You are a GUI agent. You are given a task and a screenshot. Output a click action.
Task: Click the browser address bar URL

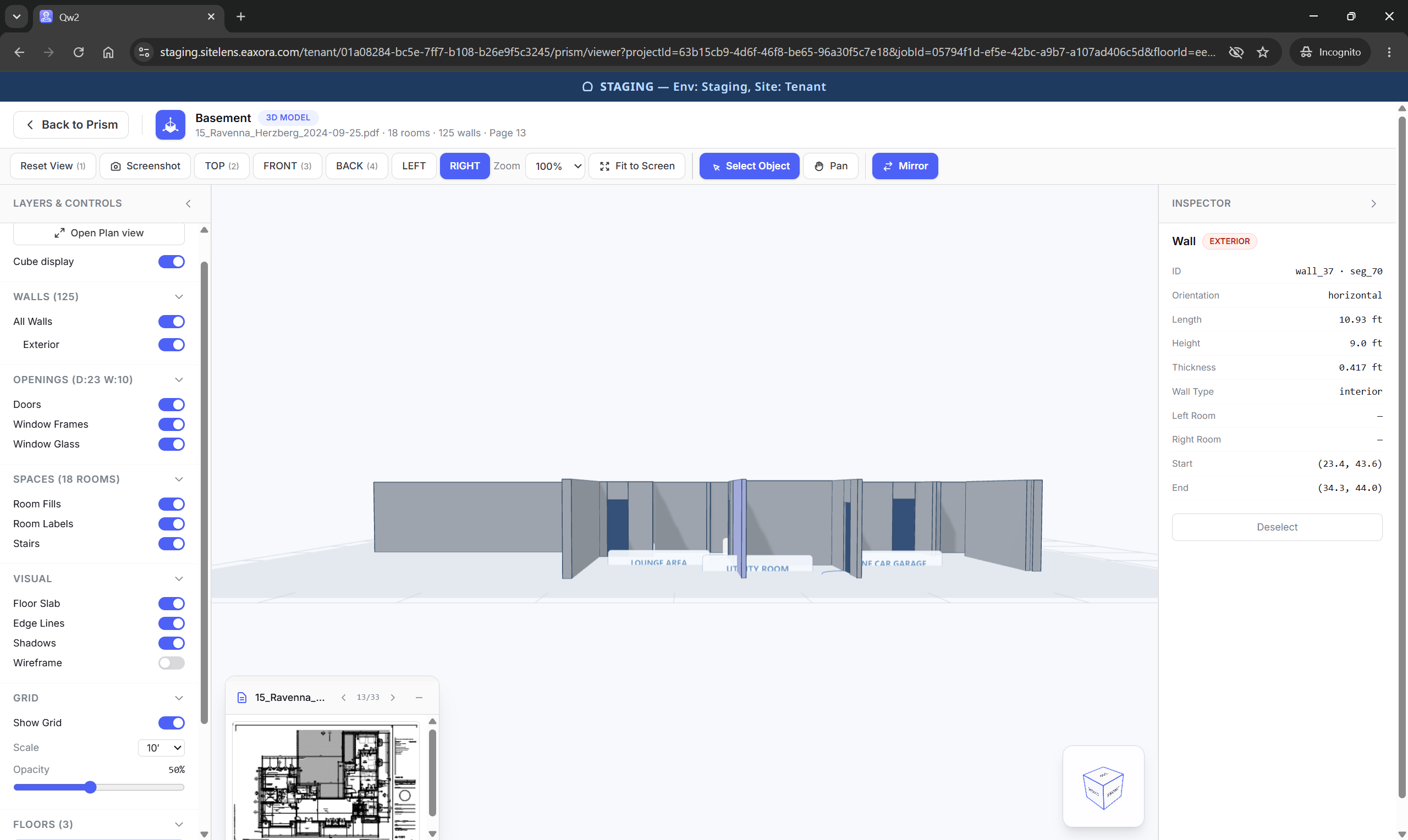687,52
